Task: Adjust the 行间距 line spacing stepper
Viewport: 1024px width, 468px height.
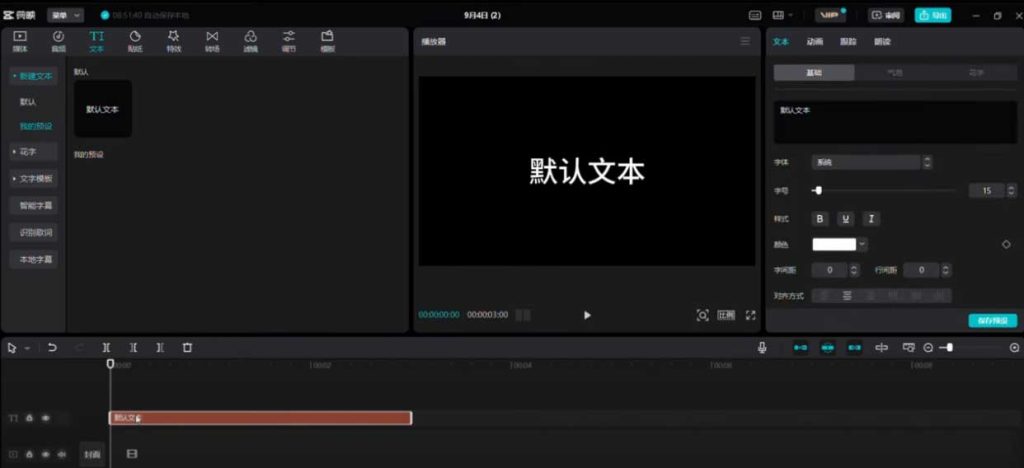Action: click(x=946, y=270)
